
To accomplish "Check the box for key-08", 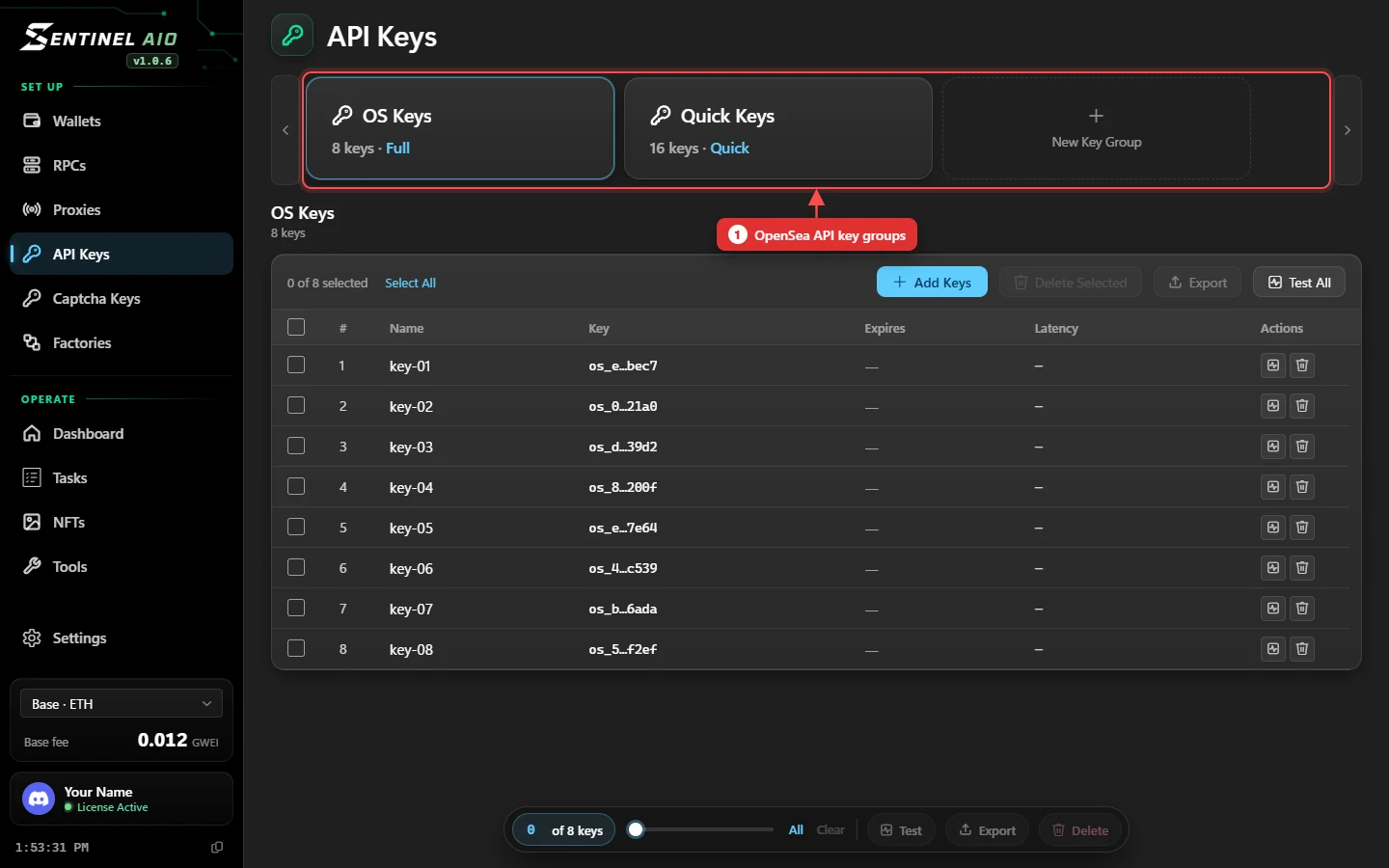I will pos(296,648).
